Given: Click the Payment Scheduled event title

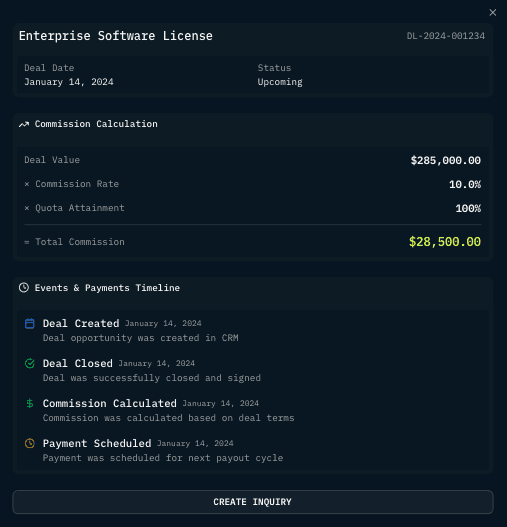Looking at the screenshot, I should click(97, 443).
